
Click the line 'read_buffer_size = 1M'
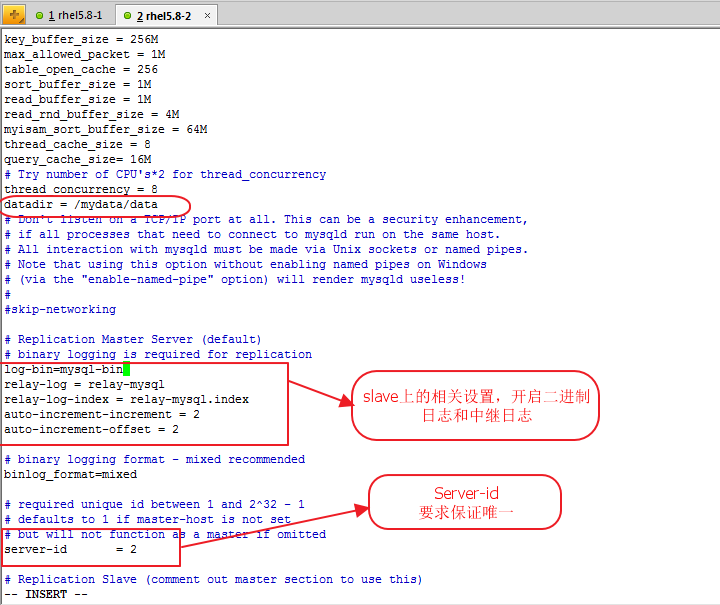78,100
